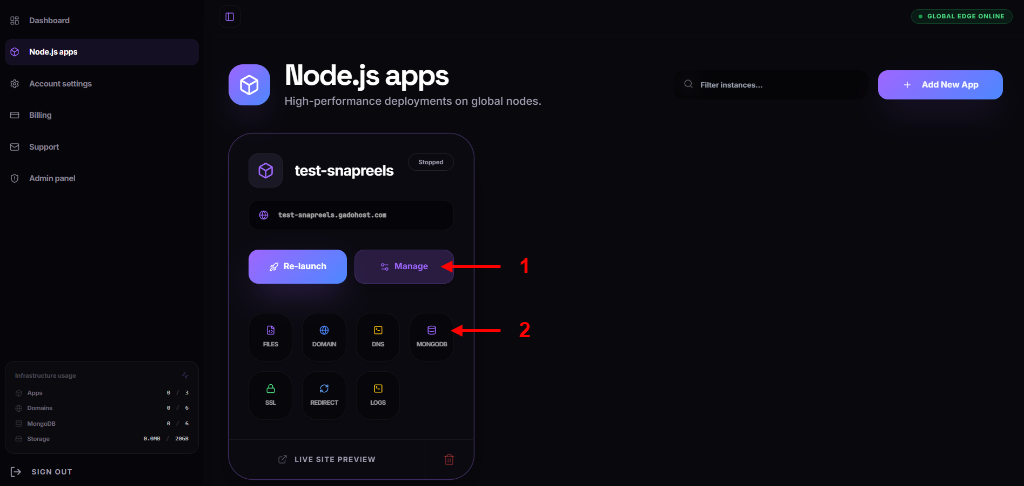The width and height of the screenshot is (1024, 486).
Task: Focus the Filter instances search field
Action: pos(771,85)
